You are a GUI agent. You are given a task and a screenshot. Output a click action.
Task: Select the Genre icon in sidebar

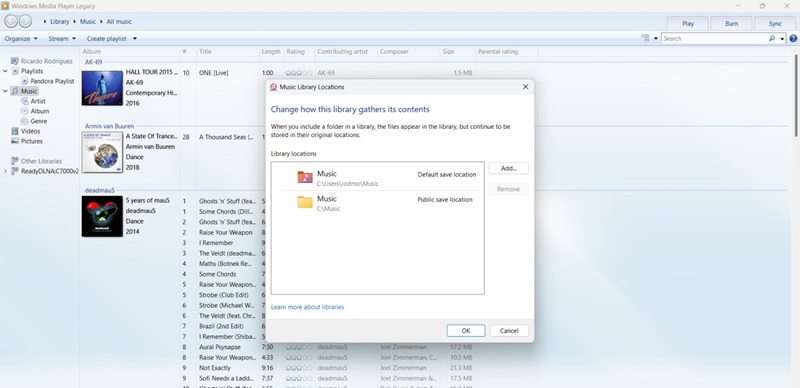(24, 121)
